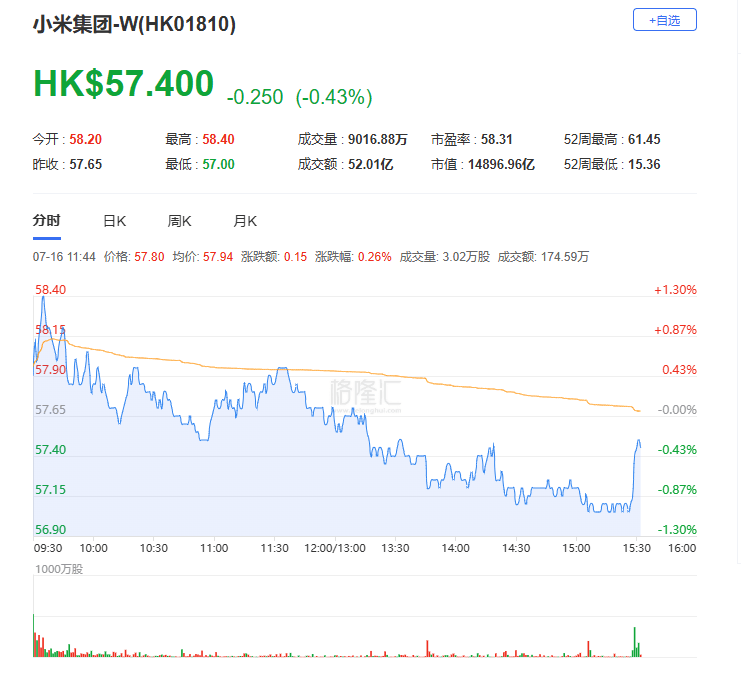The image size is (741, 678).
Task: Click the 格隆汇 watermark logo in chart
Action: pyautogui.click(x=365, y=390)
